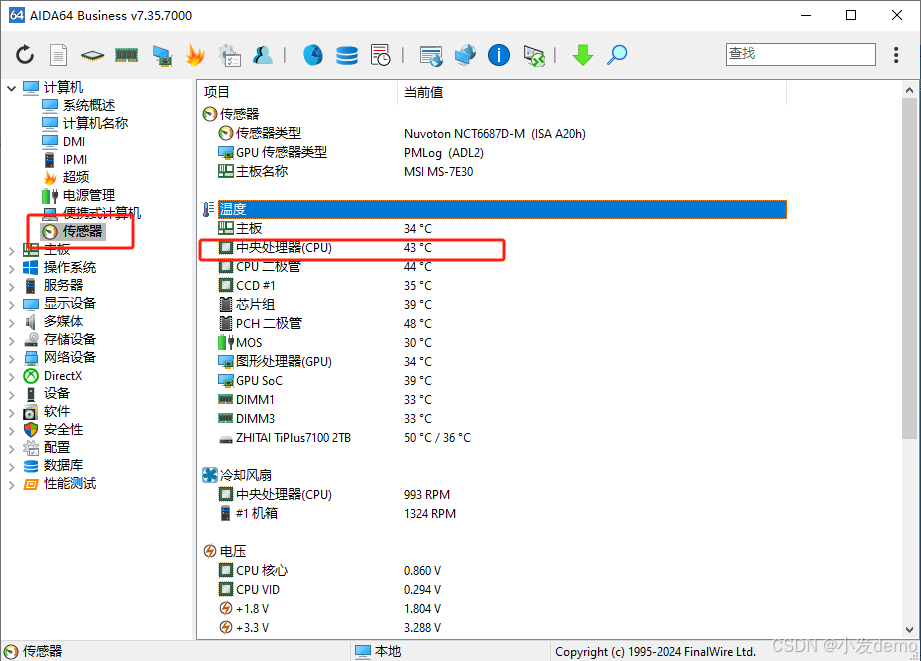Click the remote connection monitor icon

(534, 56)
